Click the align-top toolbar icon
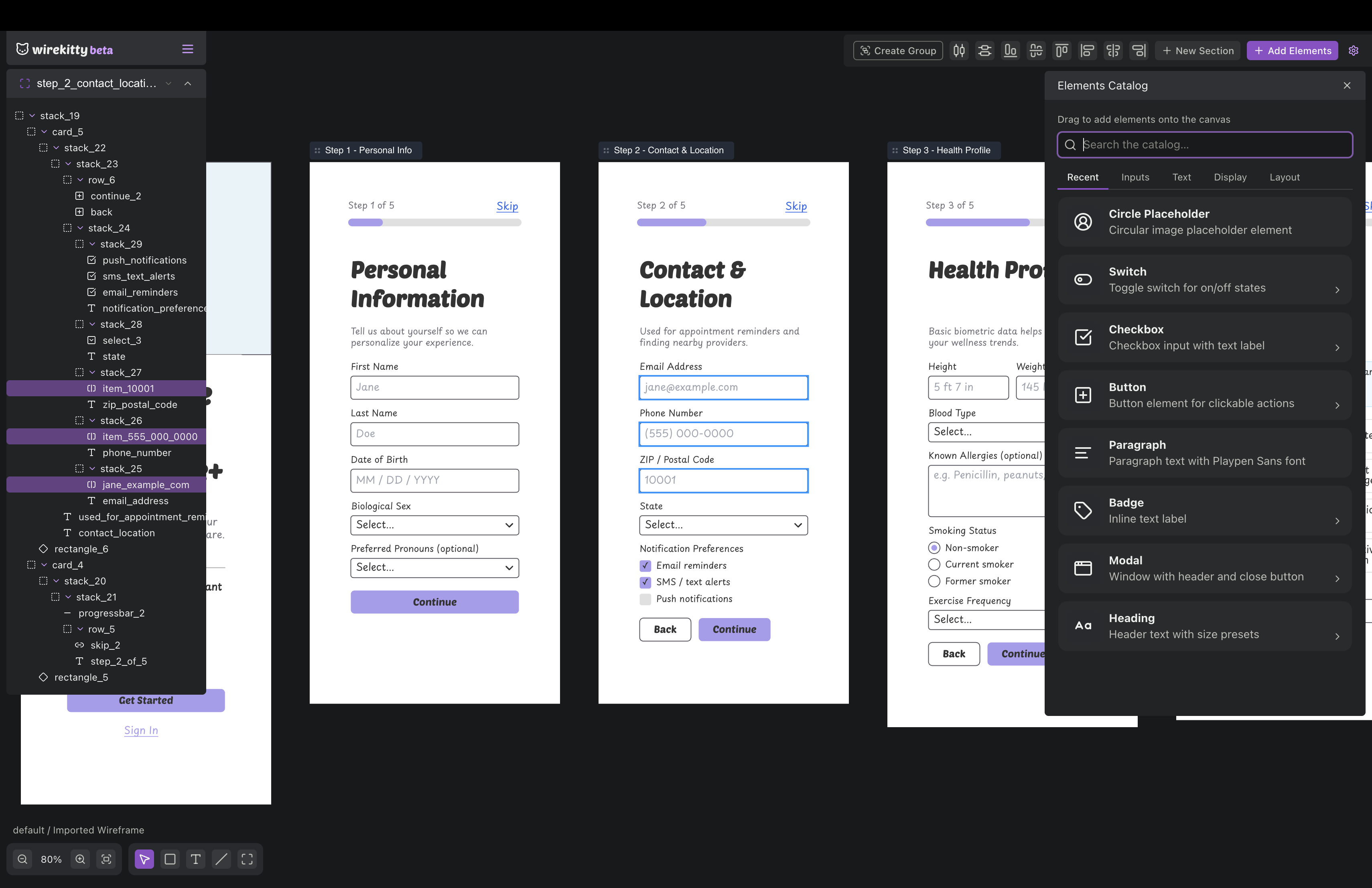The image size is (1372, 888). tap(1062, 50)
